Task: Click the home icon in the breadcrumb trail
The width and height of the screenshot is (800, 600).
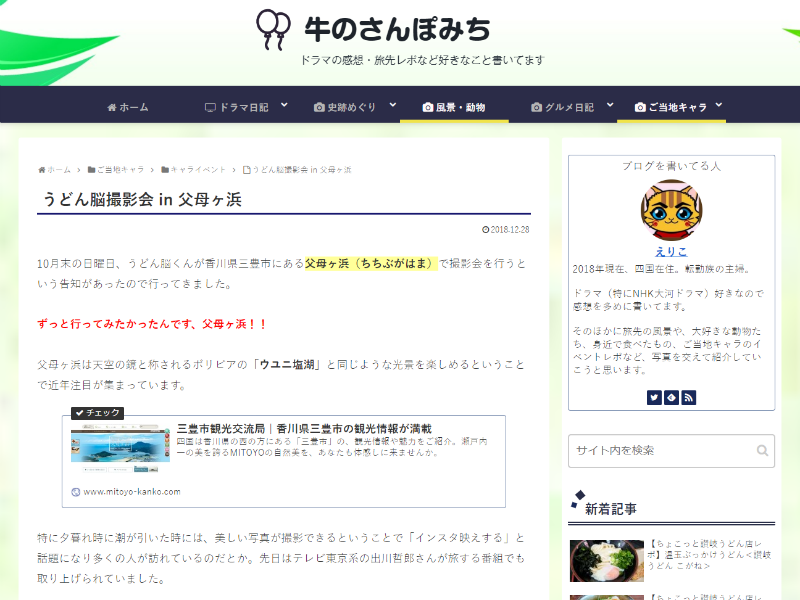Action: [44, 168]
